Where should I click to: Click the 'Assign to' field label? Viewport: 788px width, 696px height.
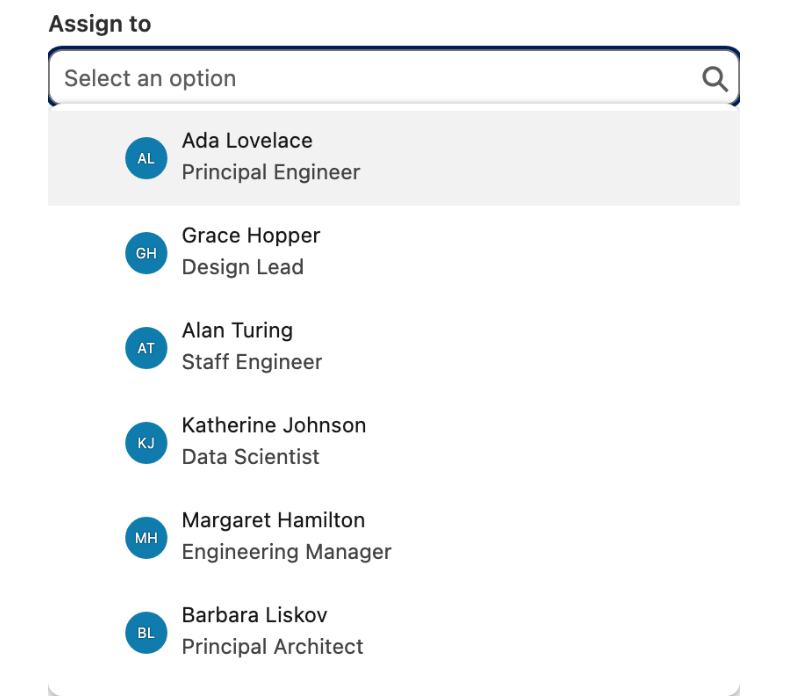click(x=100, y=24)
